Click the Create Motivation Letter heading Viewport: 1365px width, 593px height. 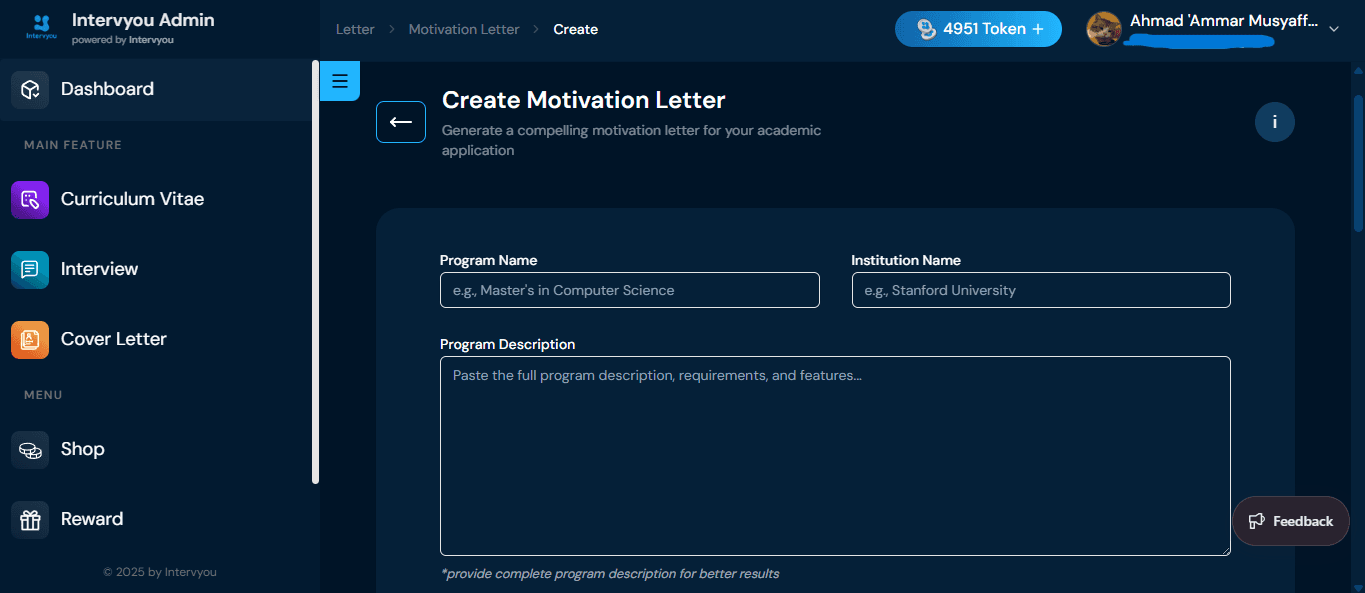(x=584, y=100)
